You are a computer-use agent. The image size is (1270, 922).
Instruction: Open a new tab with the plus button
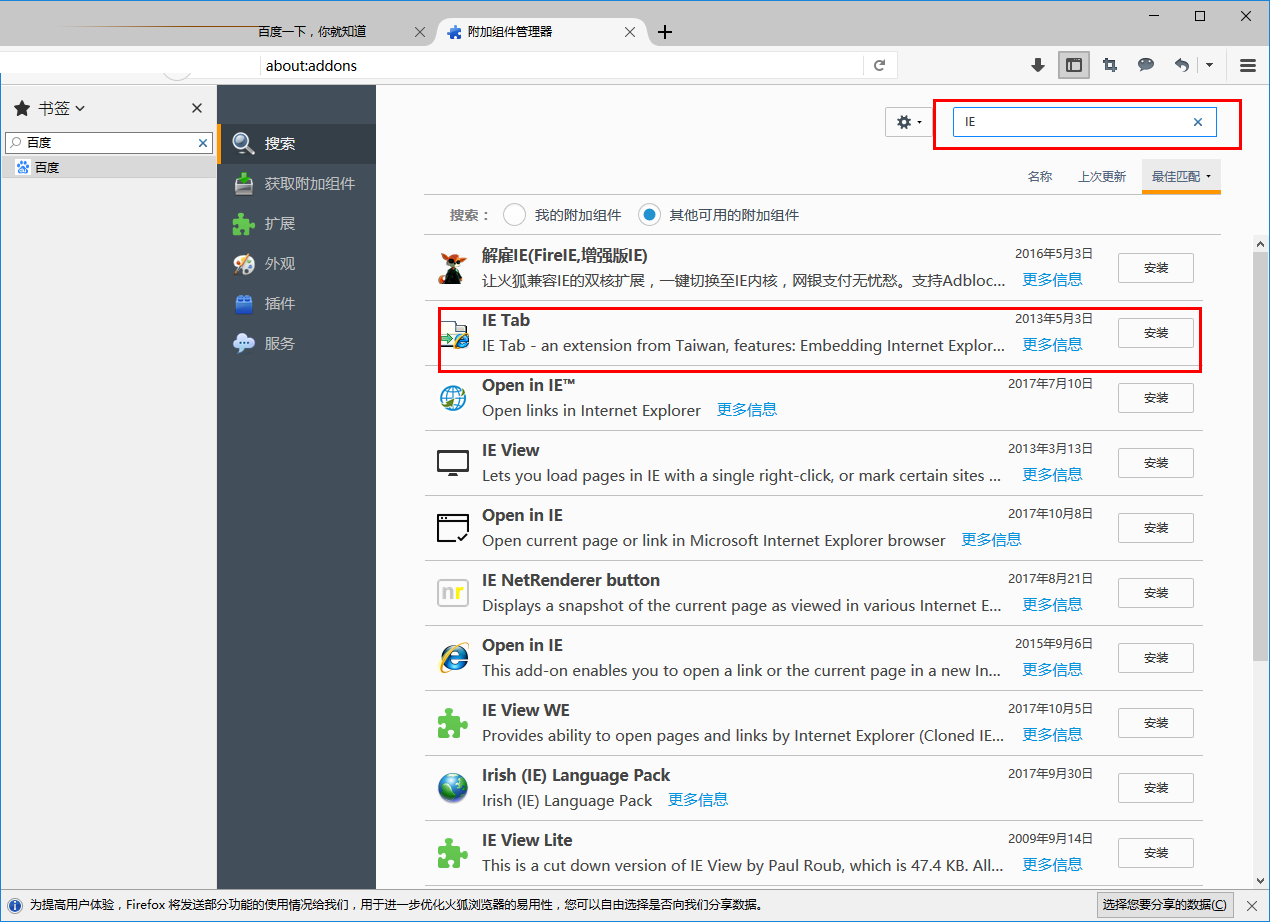pyautogui.click(x=664, y=32)
